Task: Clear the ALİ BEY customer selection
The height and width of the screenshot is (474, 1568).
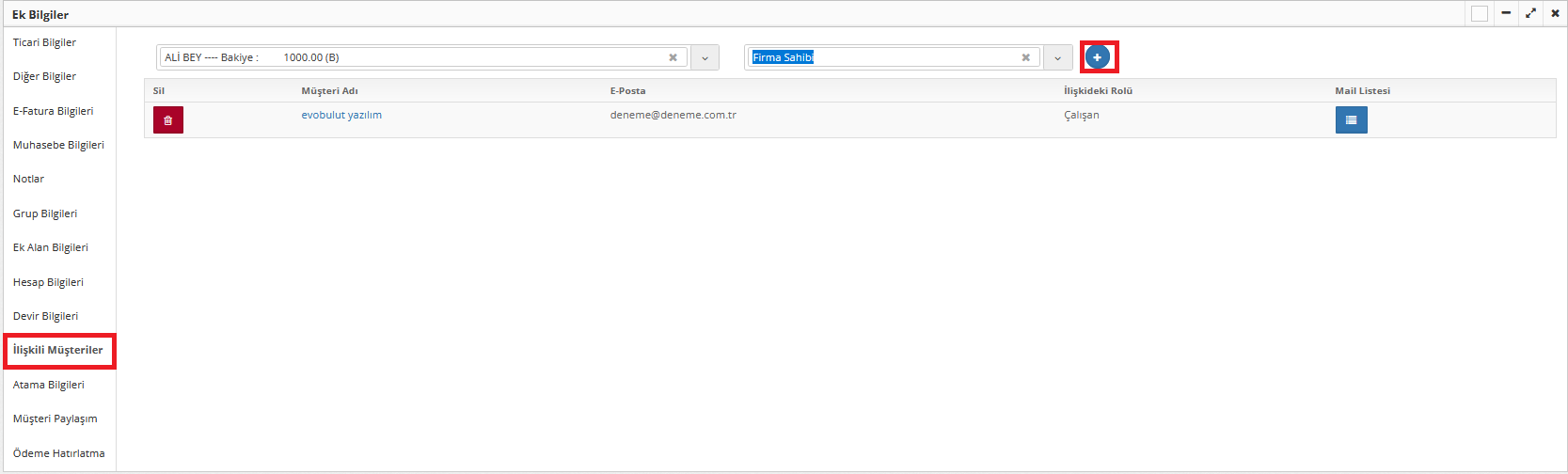Action: click(673, 57)
